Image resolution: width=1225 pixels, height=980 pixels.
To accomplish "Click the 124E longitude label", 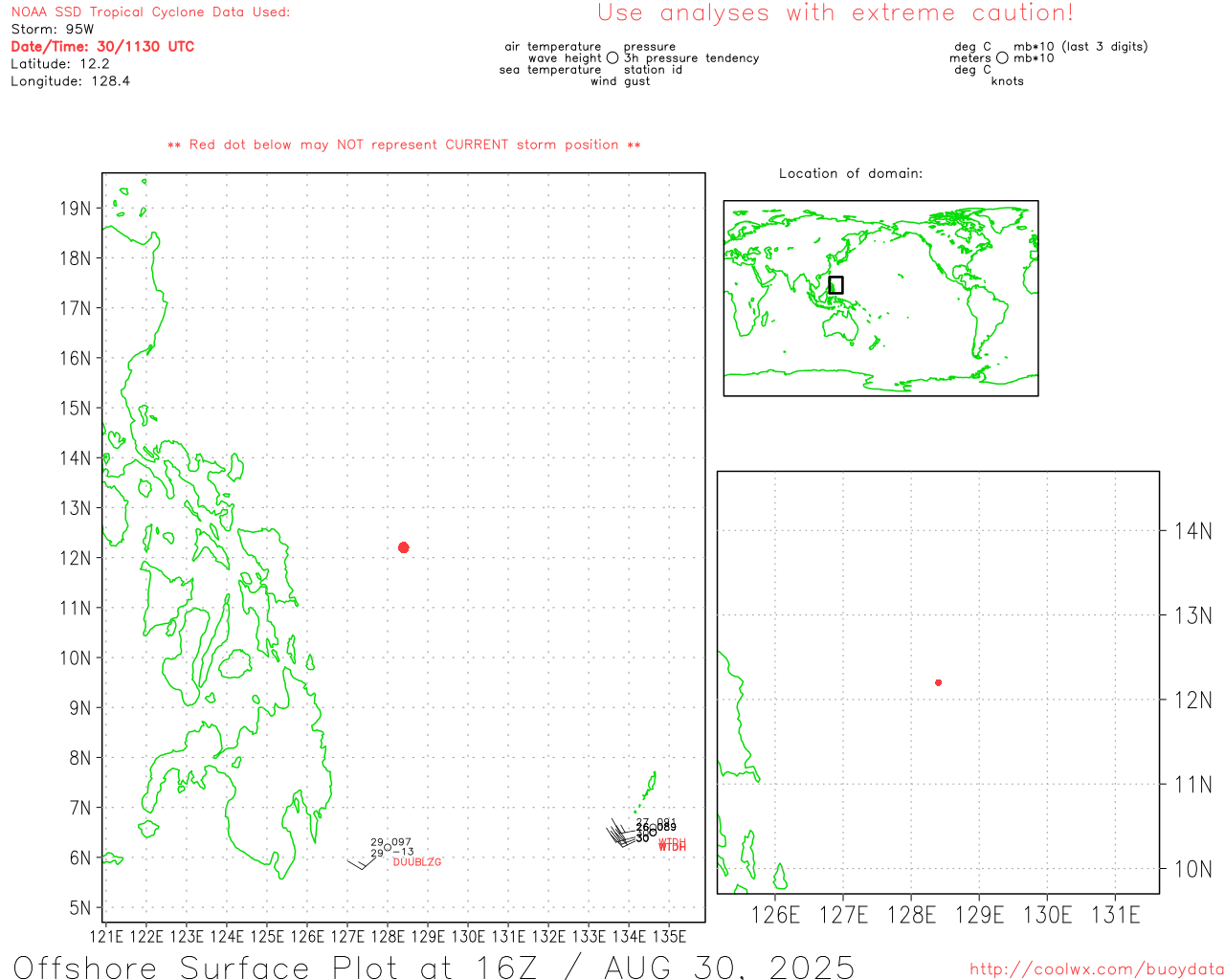I will 227,936.
